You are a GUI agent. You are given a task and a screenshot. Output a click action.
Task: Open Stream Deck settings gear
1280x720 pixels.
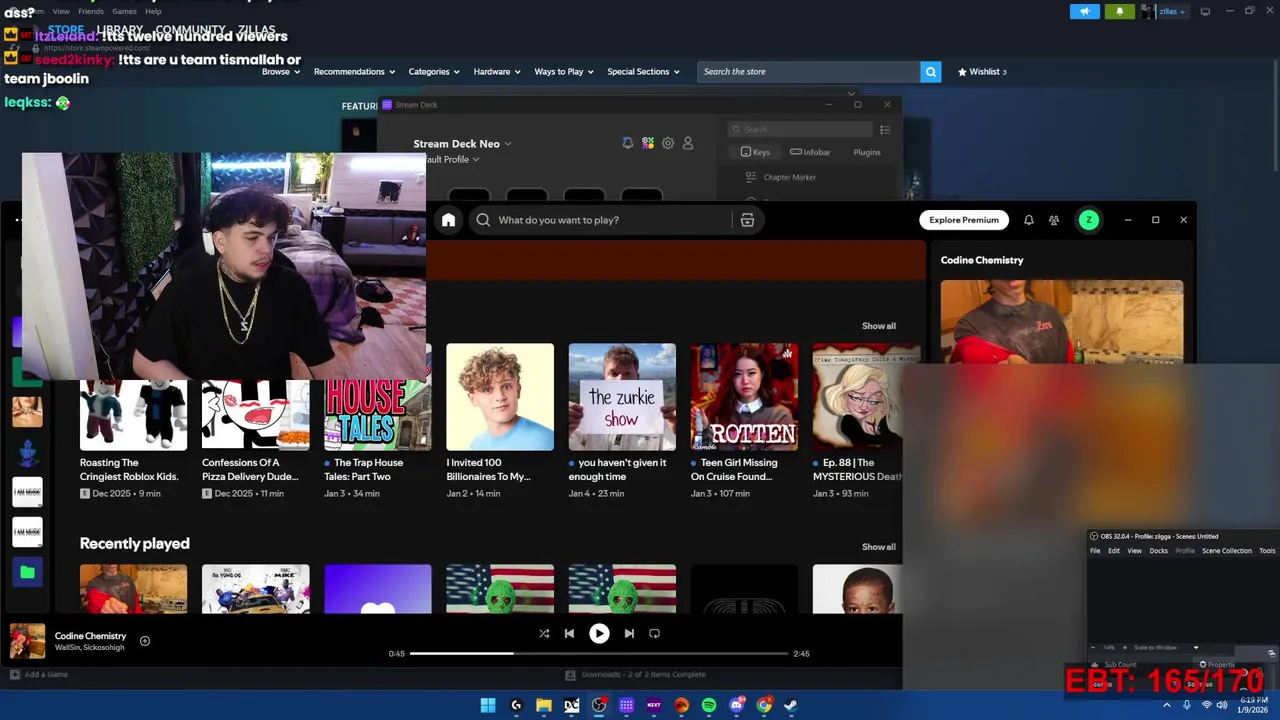(668, 143)
